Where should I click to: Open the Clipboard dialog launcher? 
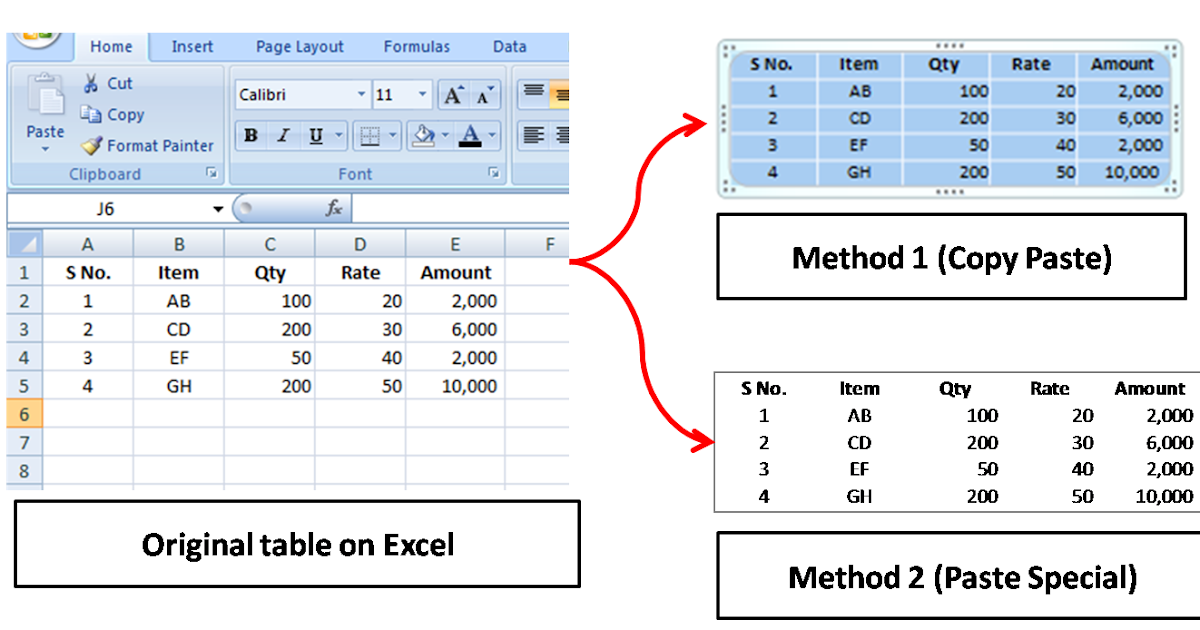pyautogui.click(x=211, y=172)
